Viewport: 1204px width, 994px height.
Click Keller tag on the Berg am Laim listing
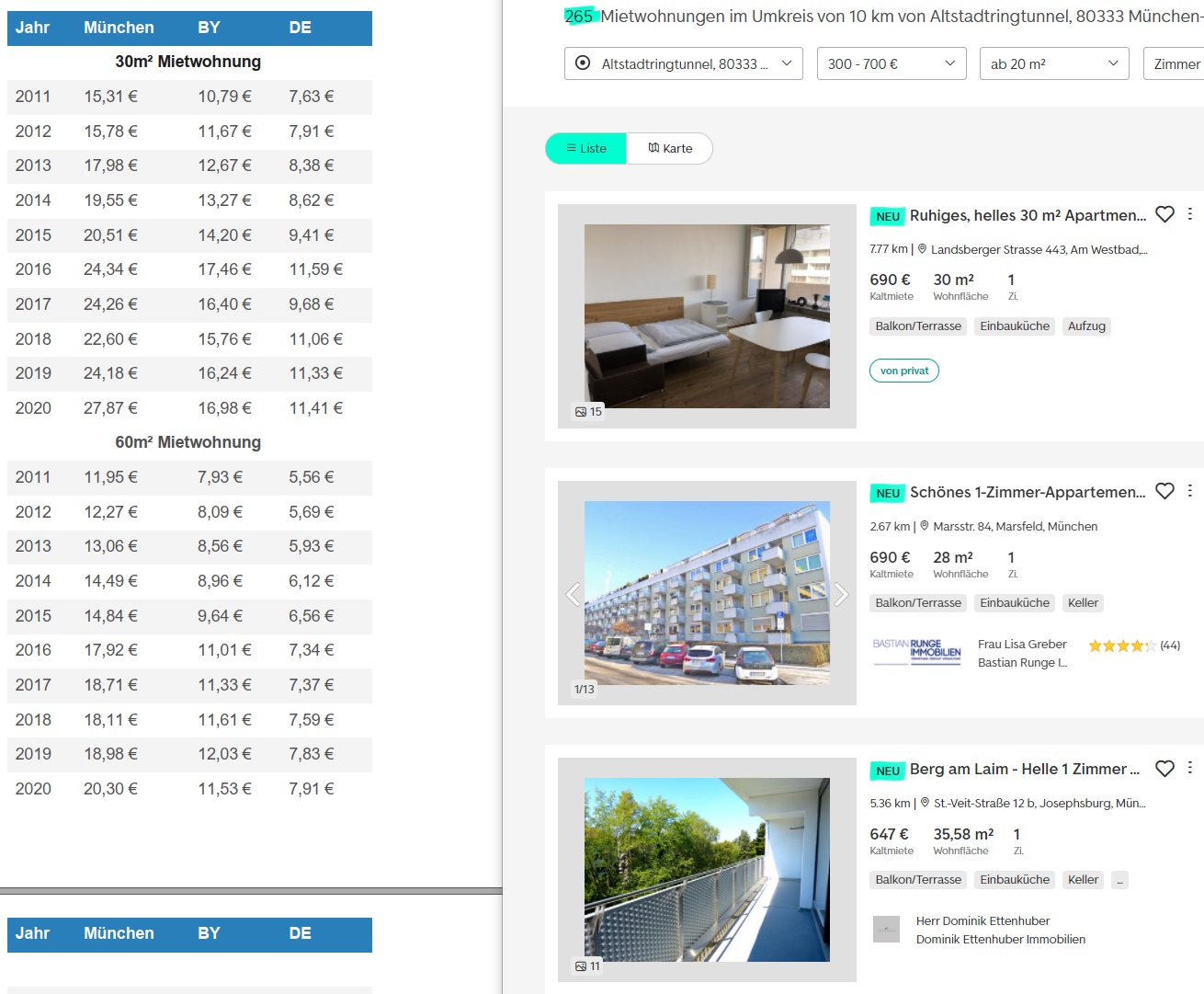coord(1083,880)
